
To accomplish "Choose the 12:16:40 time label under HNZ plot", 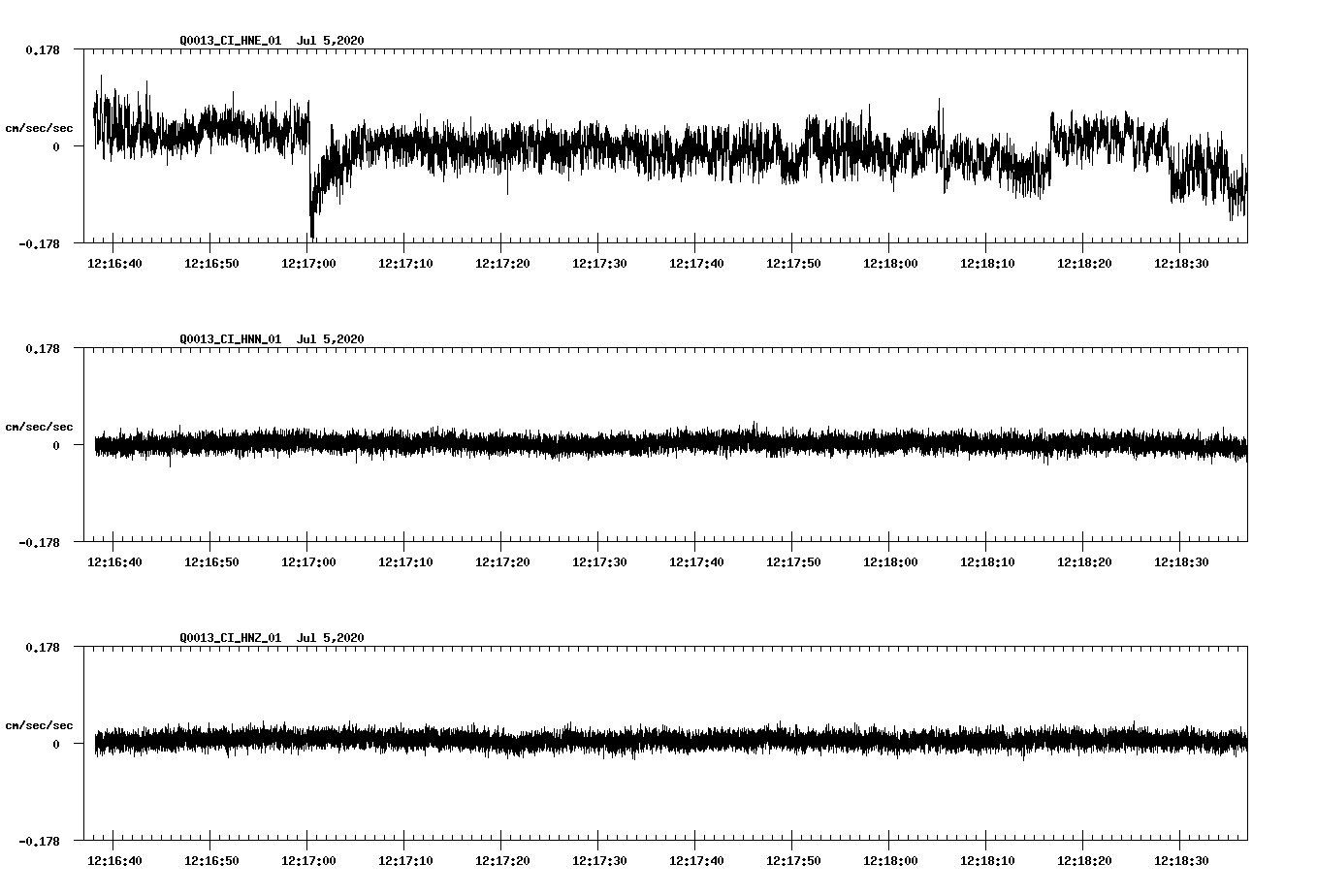I will click(x=114, y=861).
